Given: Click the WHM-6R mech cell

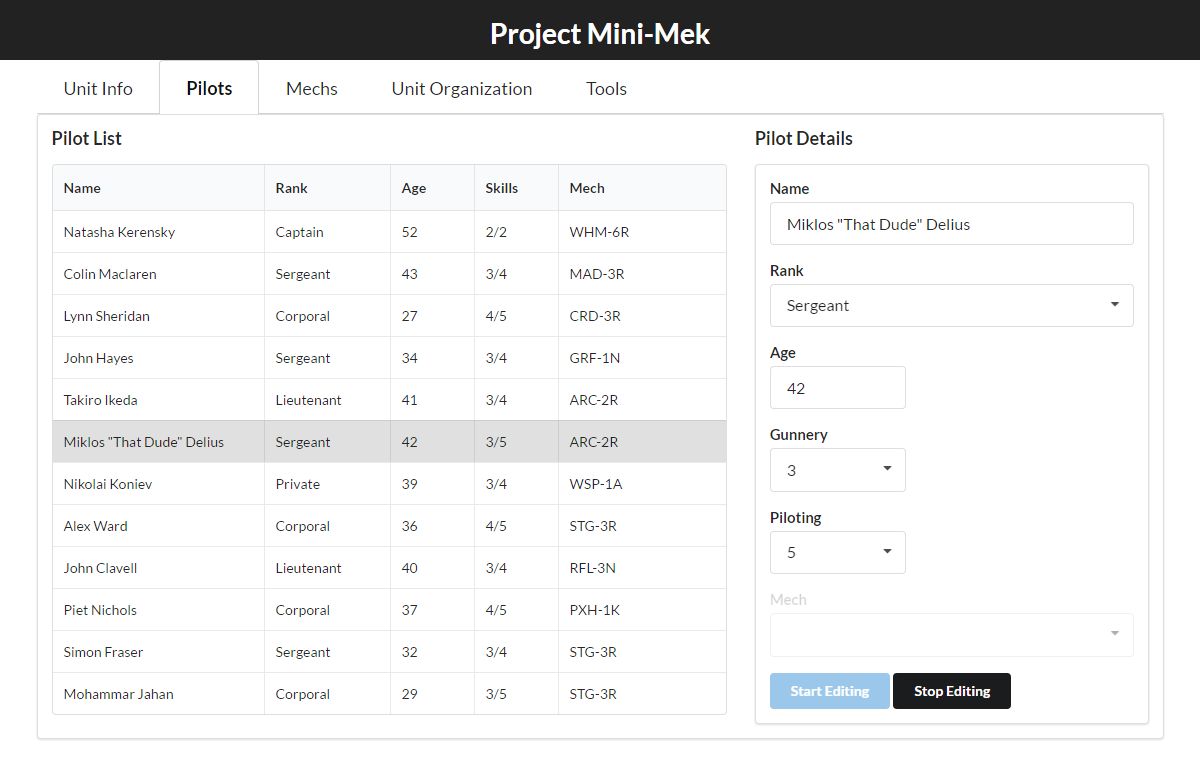Looking at the screenshot, I should (643, 232).
